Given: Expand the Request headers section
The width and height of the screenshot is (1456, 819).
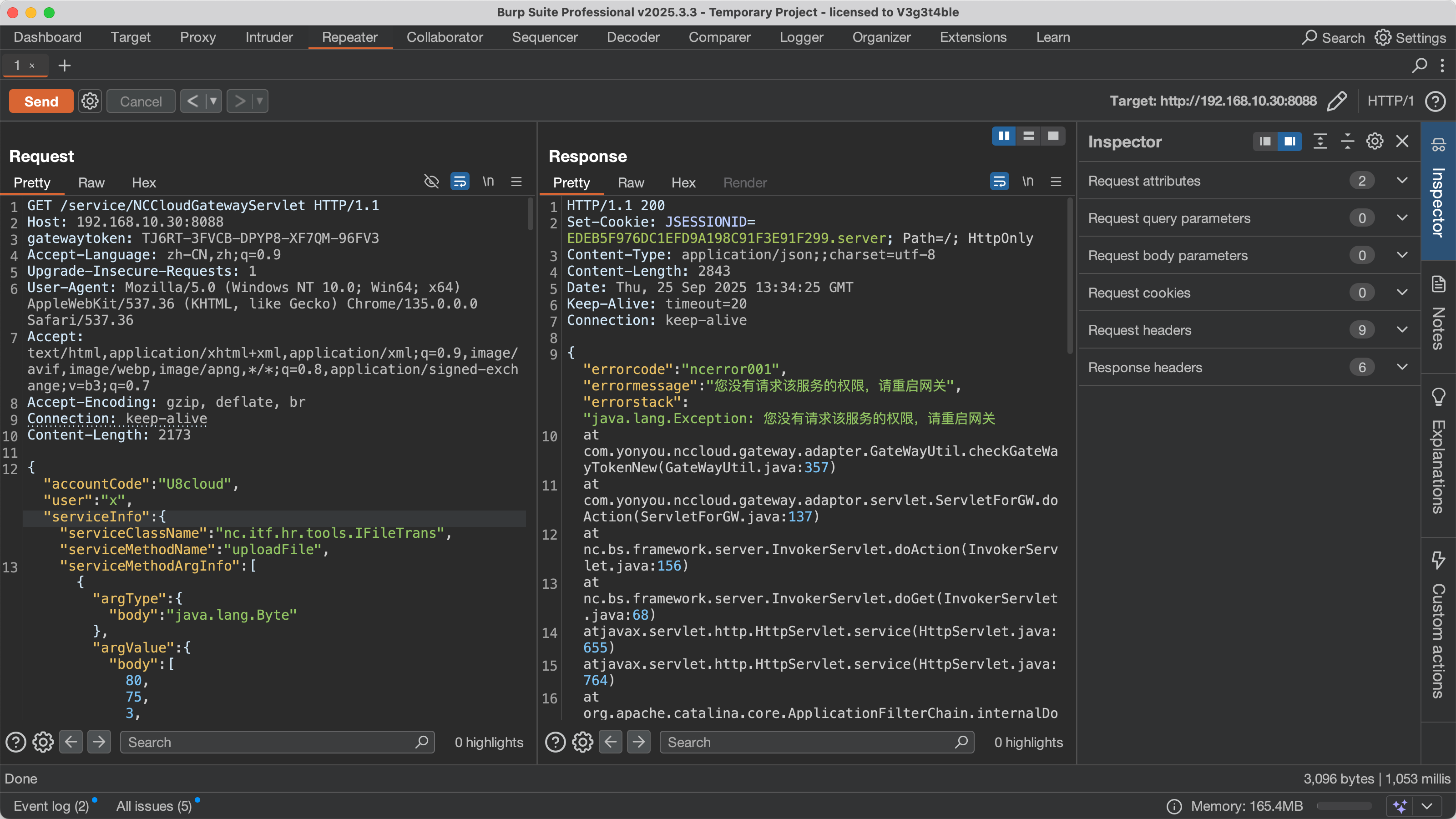Looking at the screenshot, I should [1402, 329].
